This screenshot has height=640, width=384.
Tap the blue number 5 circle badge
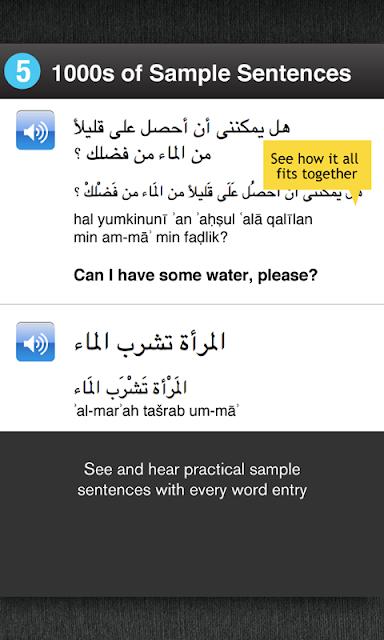[22, 71]
